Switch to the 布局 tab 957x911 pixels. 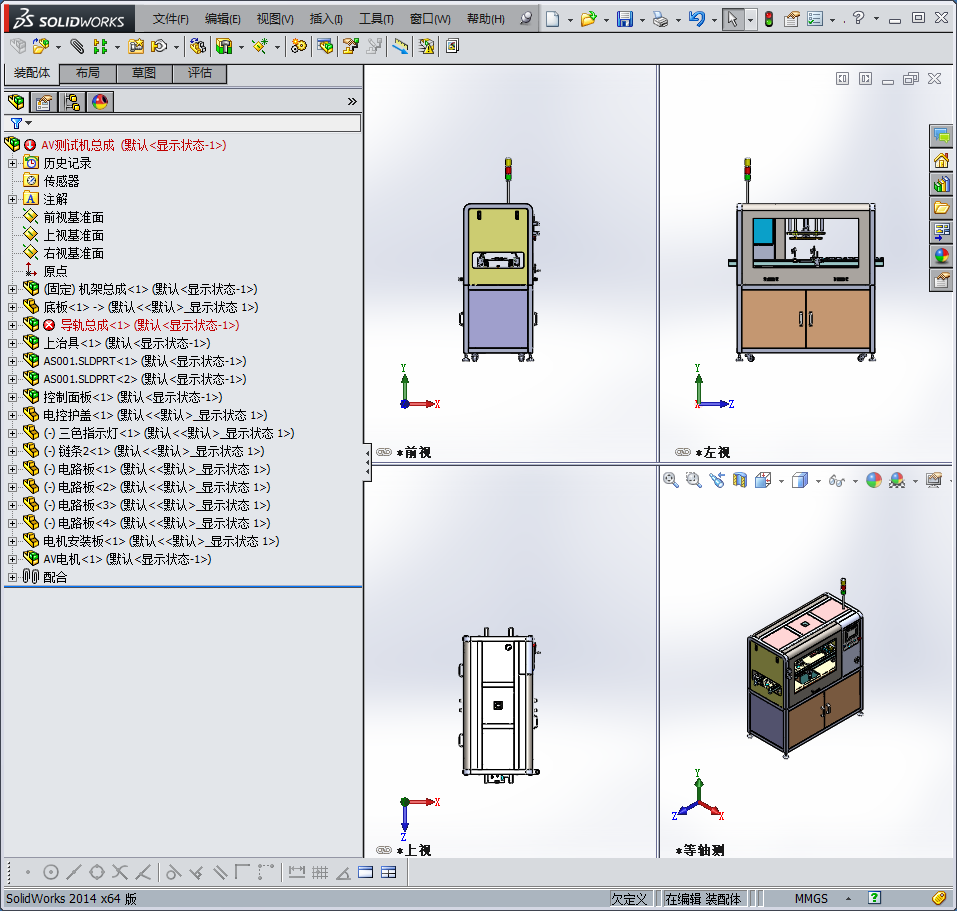pyautogui.click(x=87, y=73)
